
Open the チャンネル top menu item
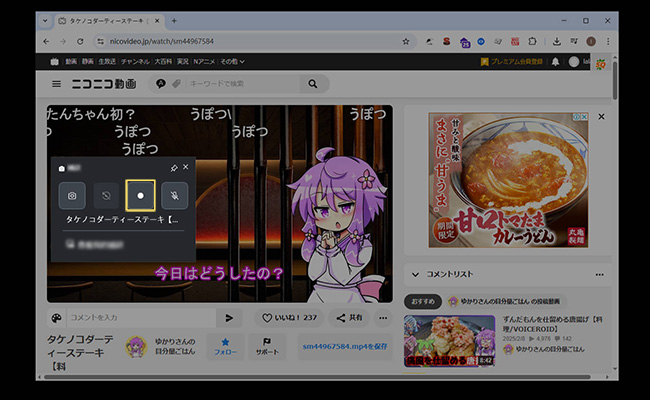click(135, 61)
